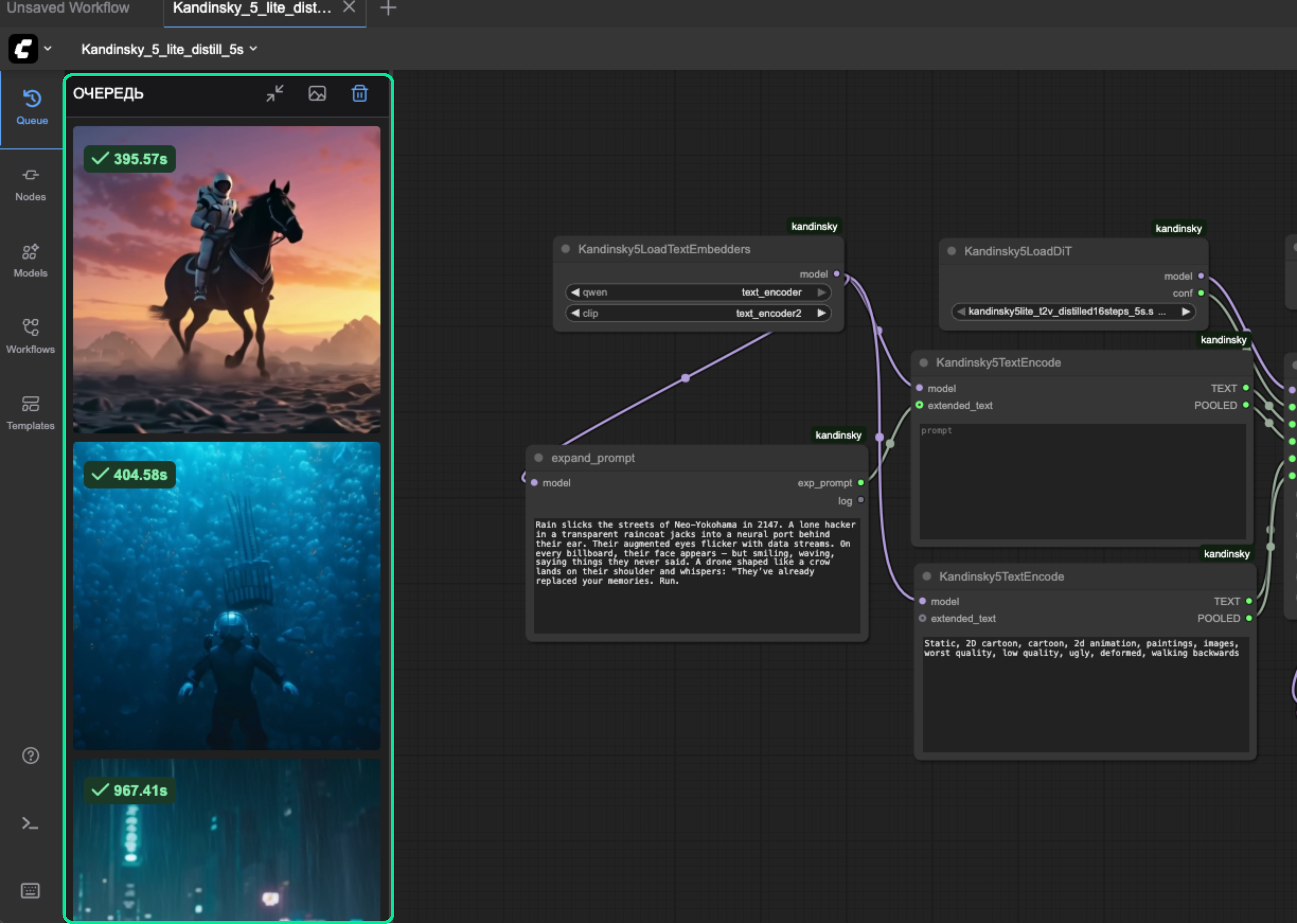Open the Templates browser
Screen dimensions: 1297x924
click(31, 413)
